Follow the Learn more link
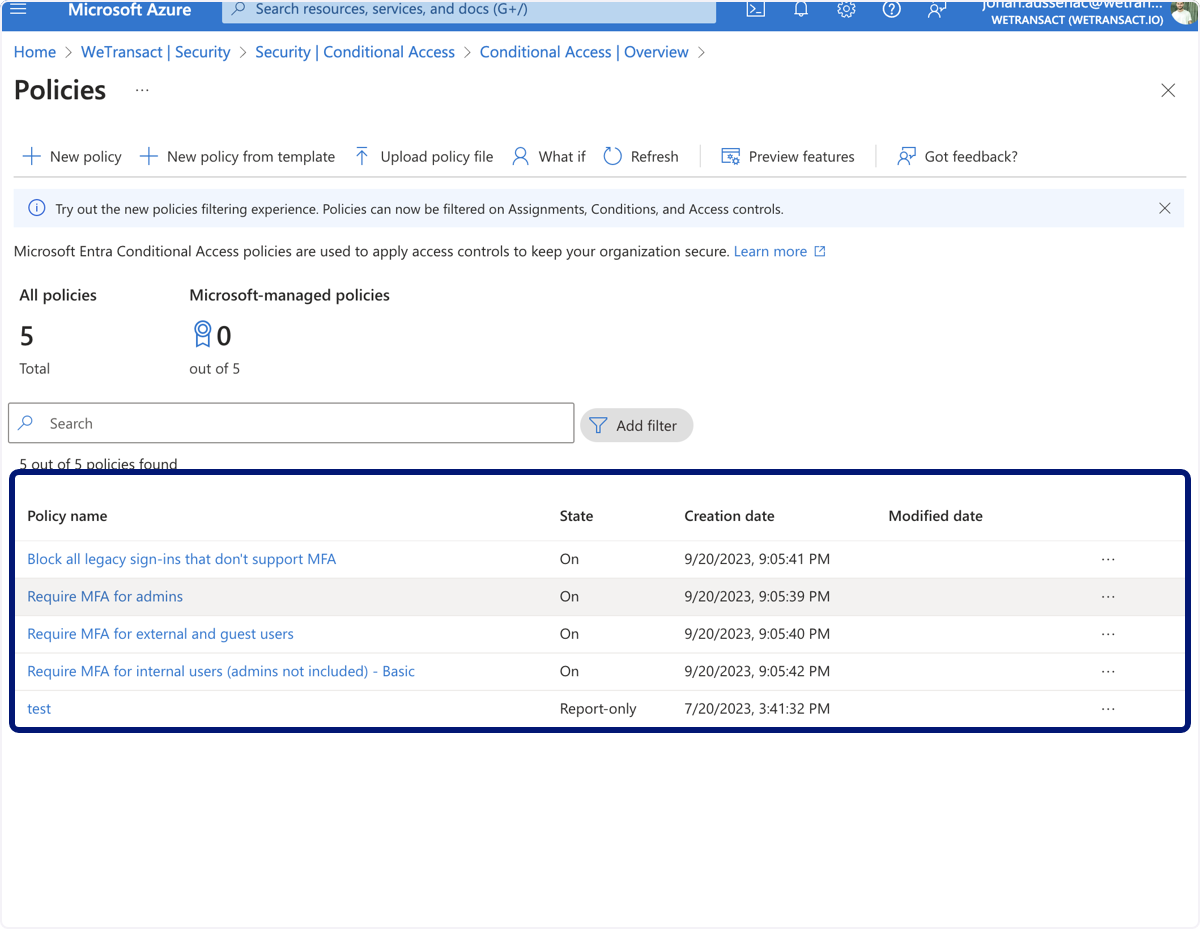The width and height of the screenshot is (1200, 929). pos(780,251)
